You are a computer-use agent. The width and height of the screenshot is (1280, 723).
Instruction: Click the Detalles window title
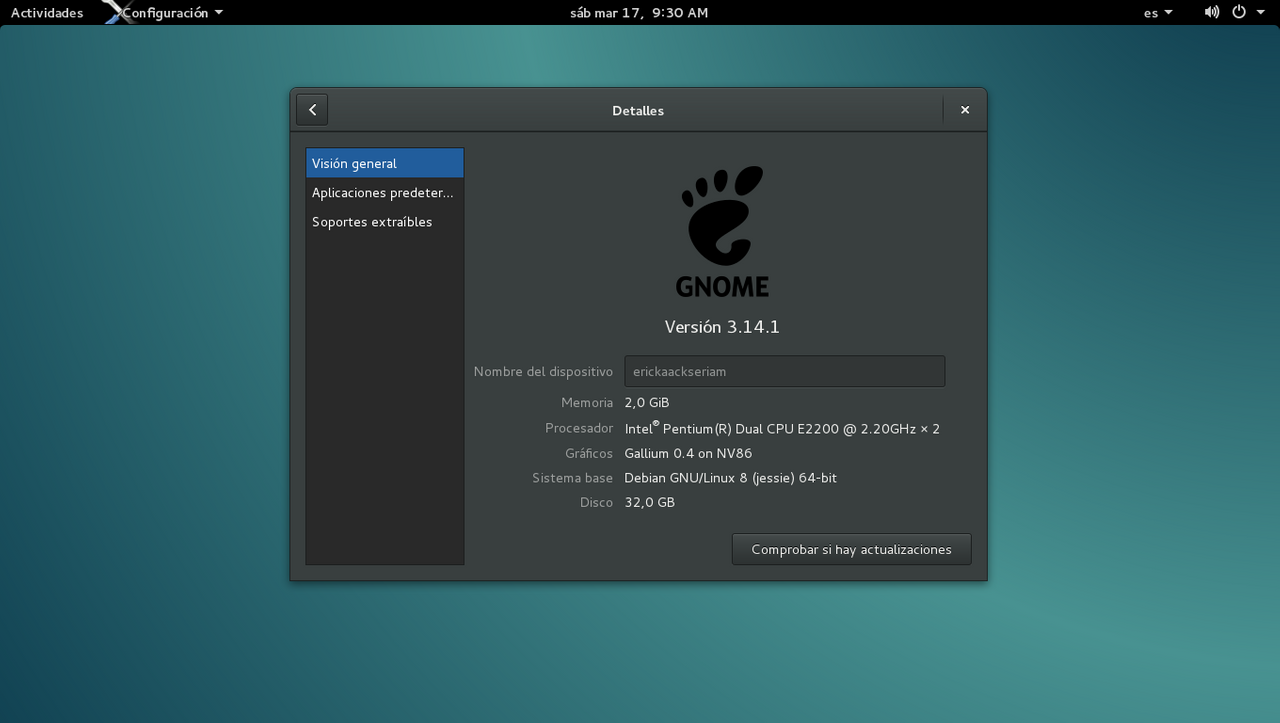click(638, 111)
